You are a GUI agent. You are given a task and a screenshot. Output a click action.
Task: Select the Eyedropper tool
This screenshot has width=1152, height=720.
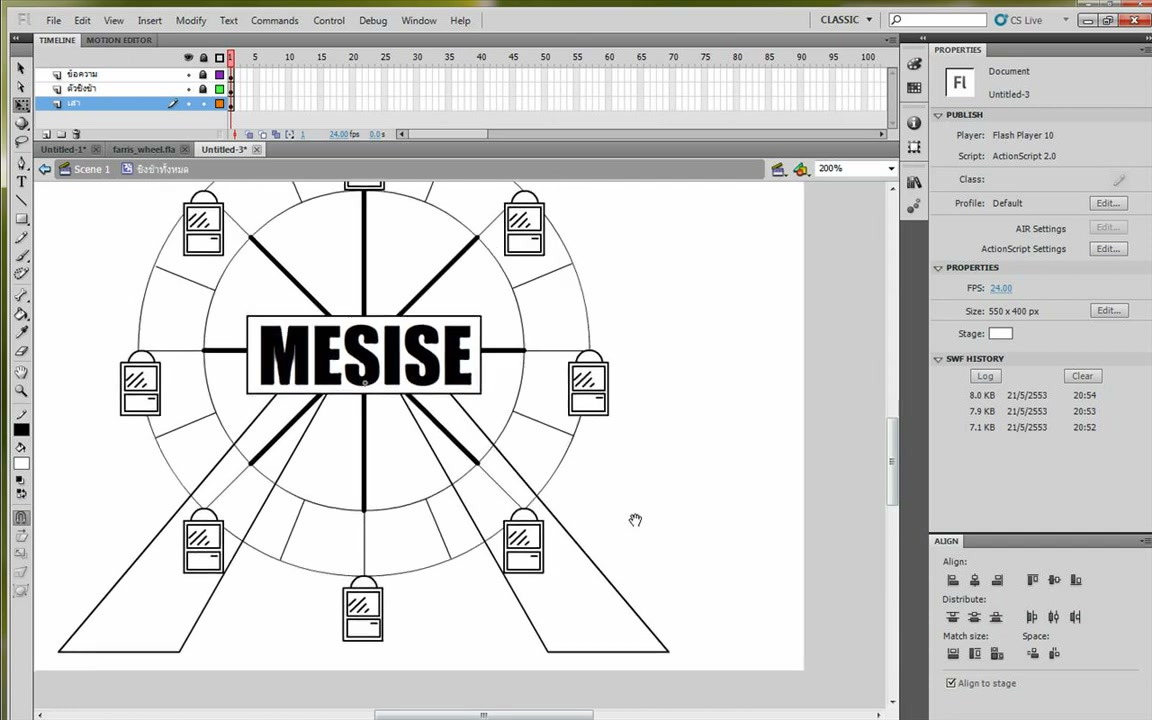pos(21,333)
